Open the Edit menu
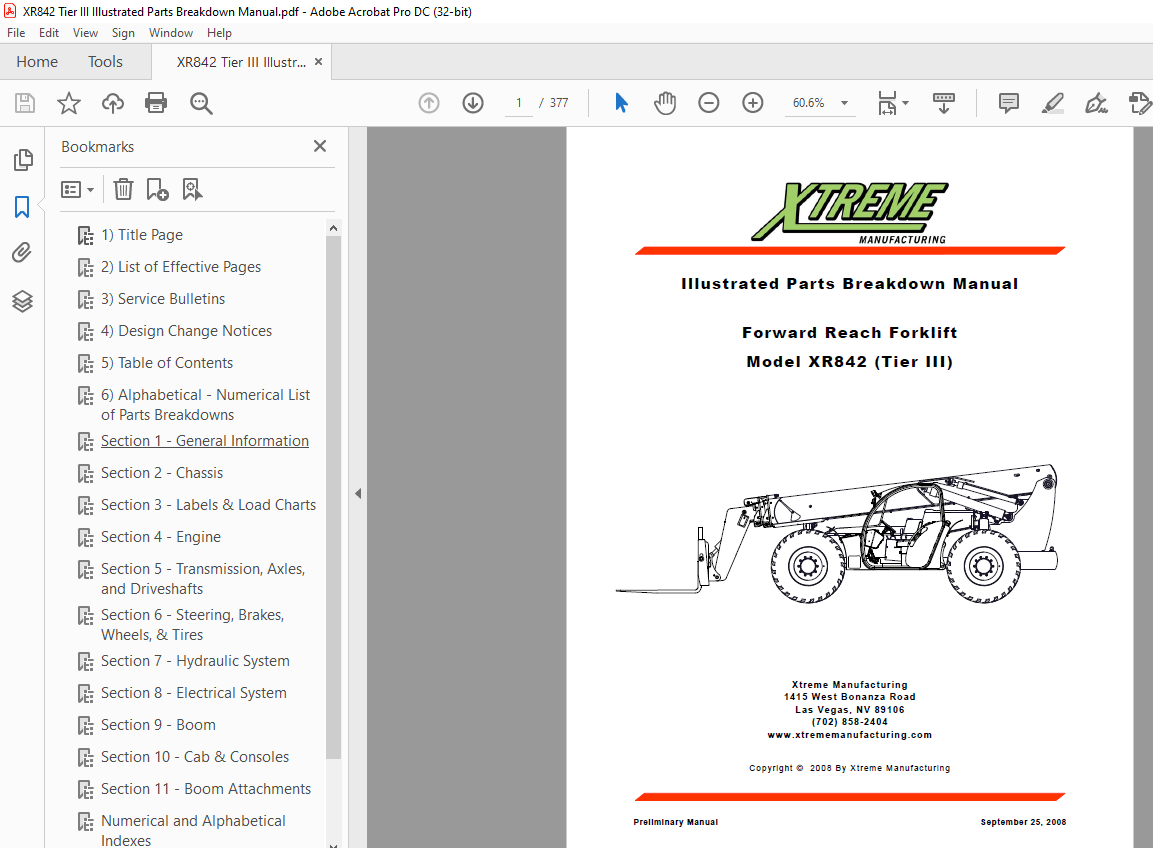Screen dimensions: 1153x848 click(49, 33)
